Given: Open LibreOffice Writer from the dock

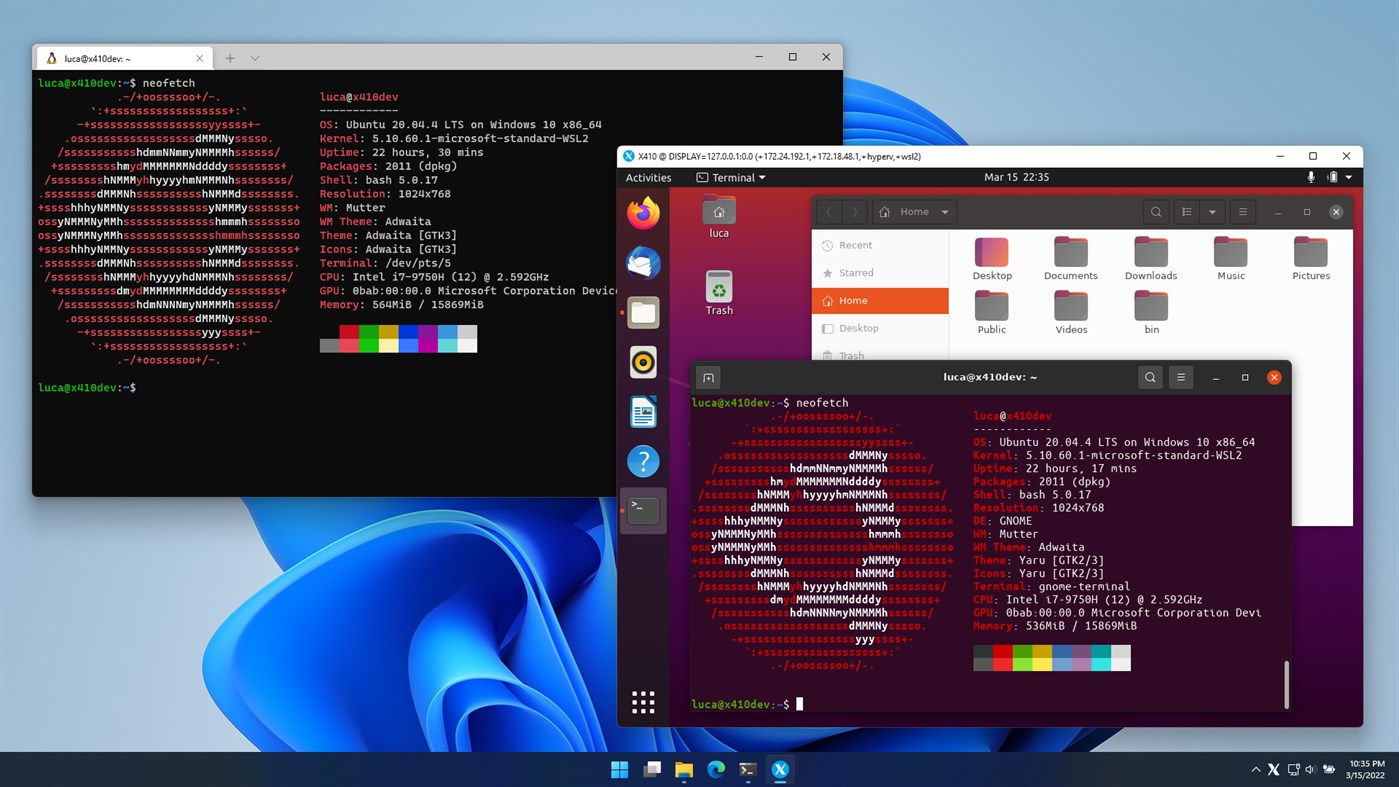Looking at the screenshot, I should [643, 412].
